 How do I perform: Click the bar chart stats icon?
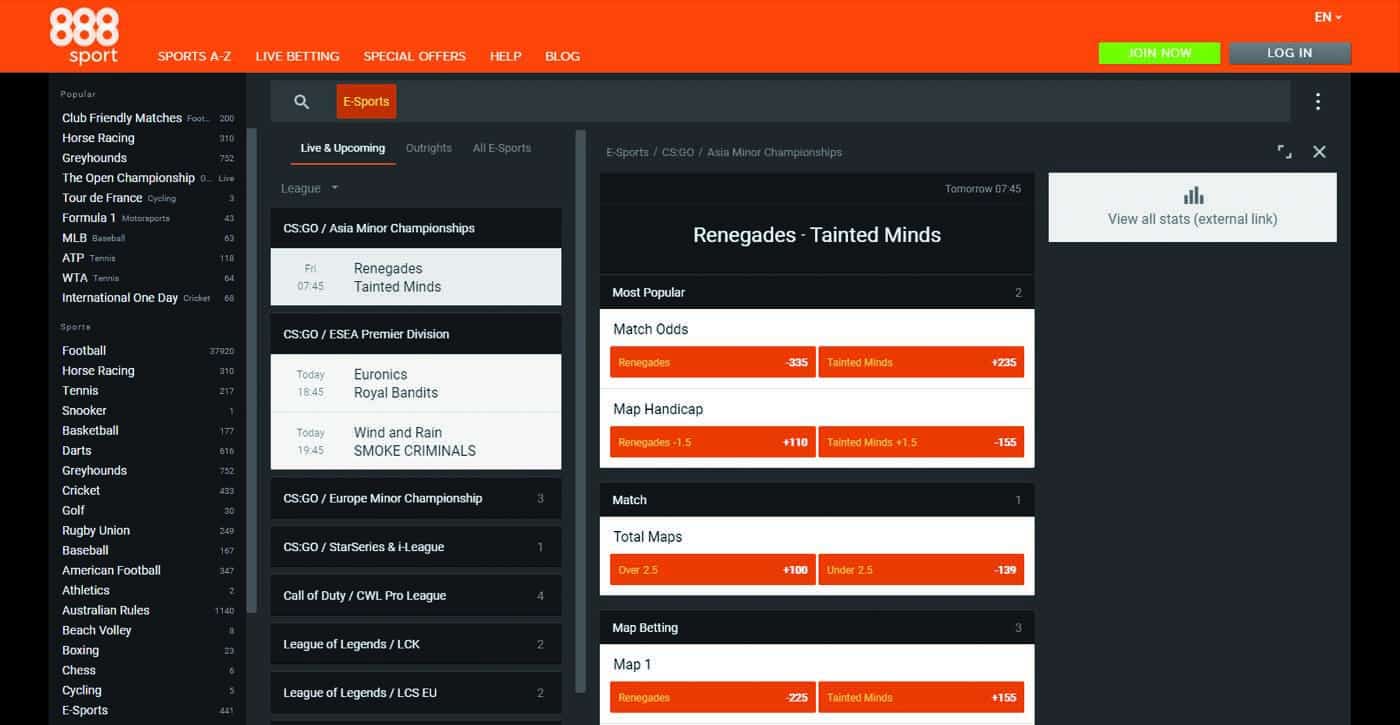click(x=1193, y=195)
